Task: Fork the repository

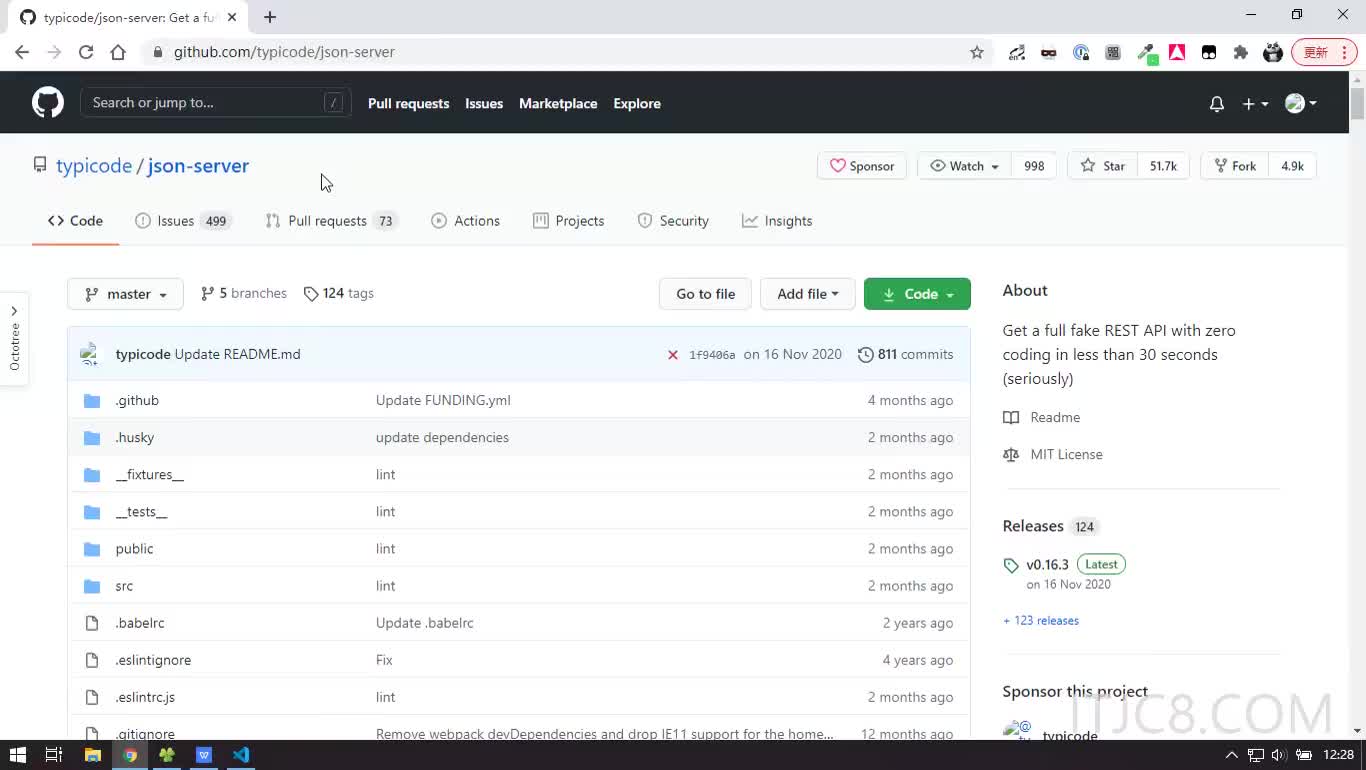Action: click(x=1235, y=166)
